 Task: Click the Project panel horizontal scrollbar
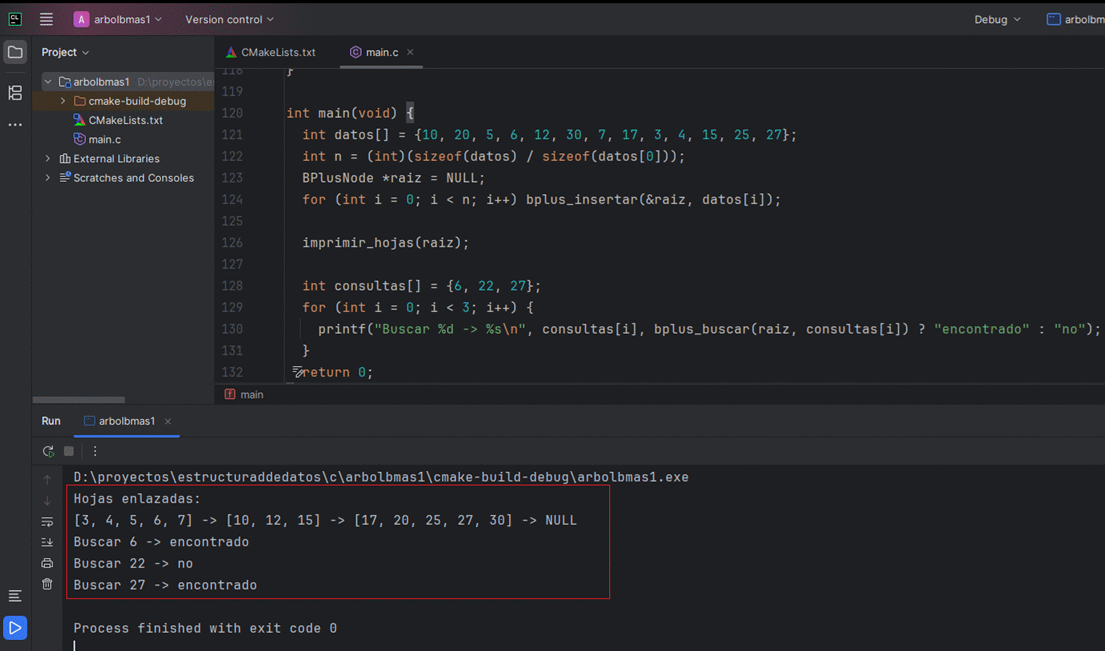79,400
